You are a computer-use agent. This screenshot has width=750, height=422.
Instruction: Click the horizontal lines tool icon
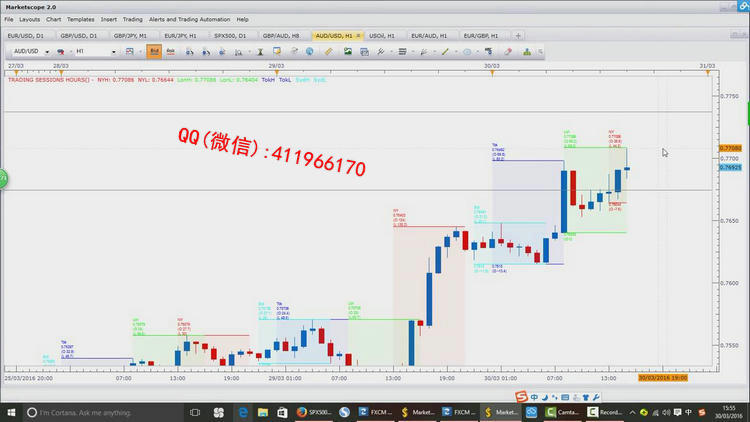pyautogui.click(x=402, y=51)
